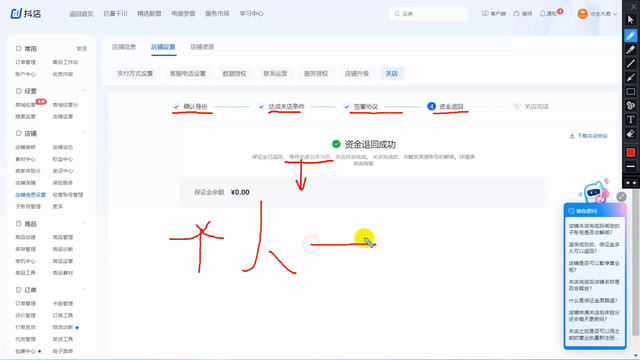Viewport: 640px width, 360px height.
Task: Go to 返回首页 in top navigation
Action: 81,14
